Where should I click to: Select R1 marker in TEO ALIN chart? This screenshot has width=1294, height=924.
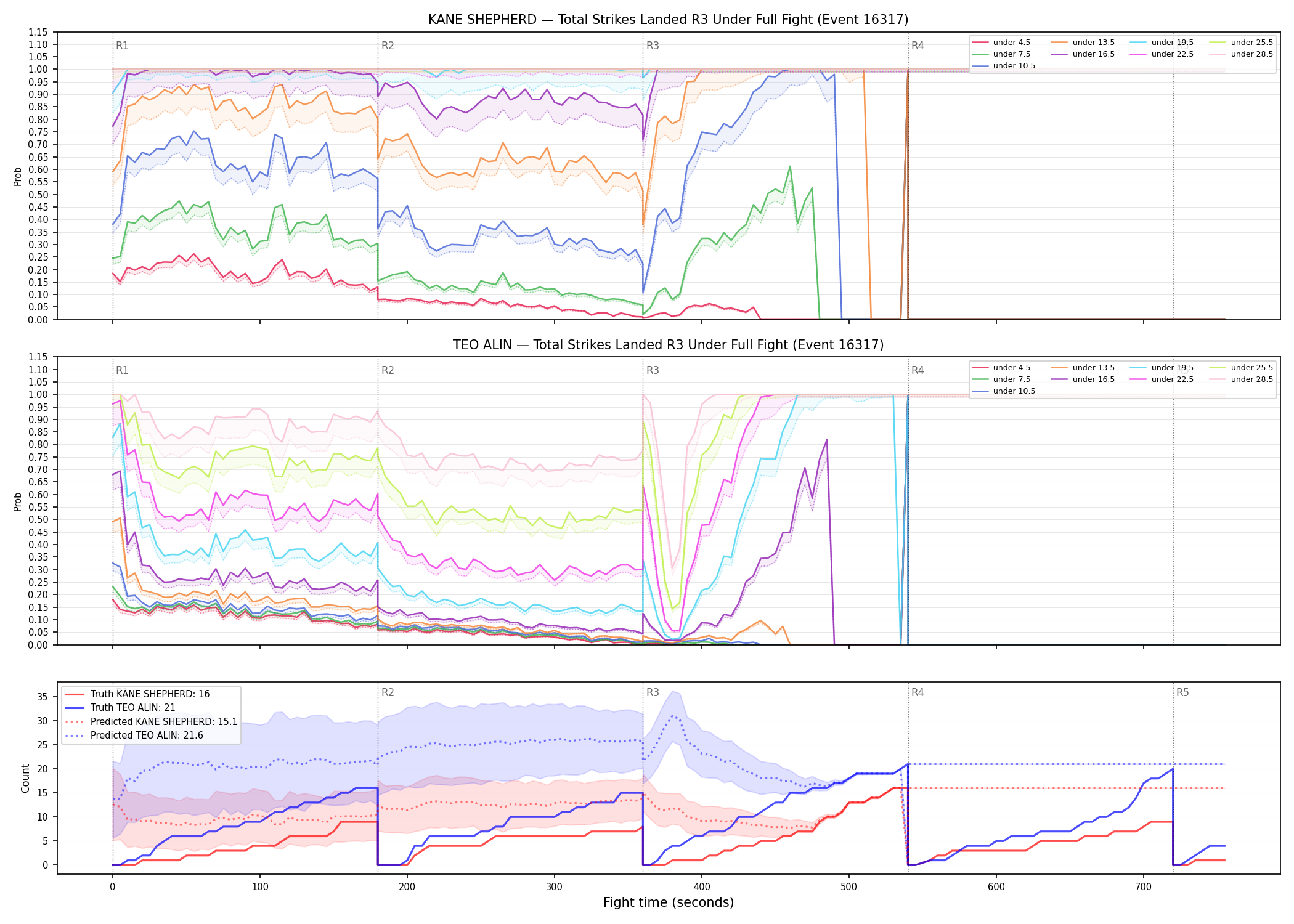[x=122, y=371]
